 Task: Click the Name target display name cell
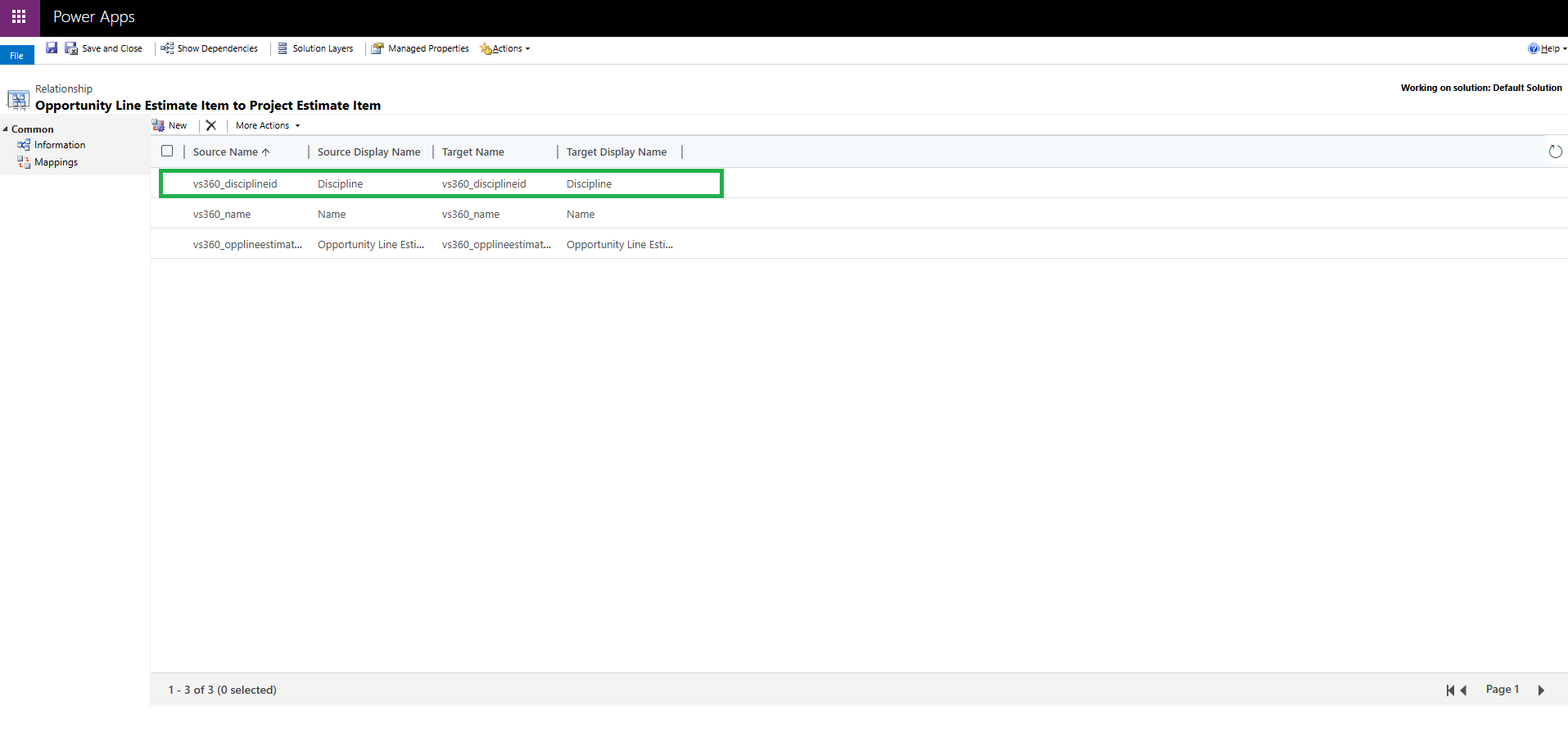point(581,214)
